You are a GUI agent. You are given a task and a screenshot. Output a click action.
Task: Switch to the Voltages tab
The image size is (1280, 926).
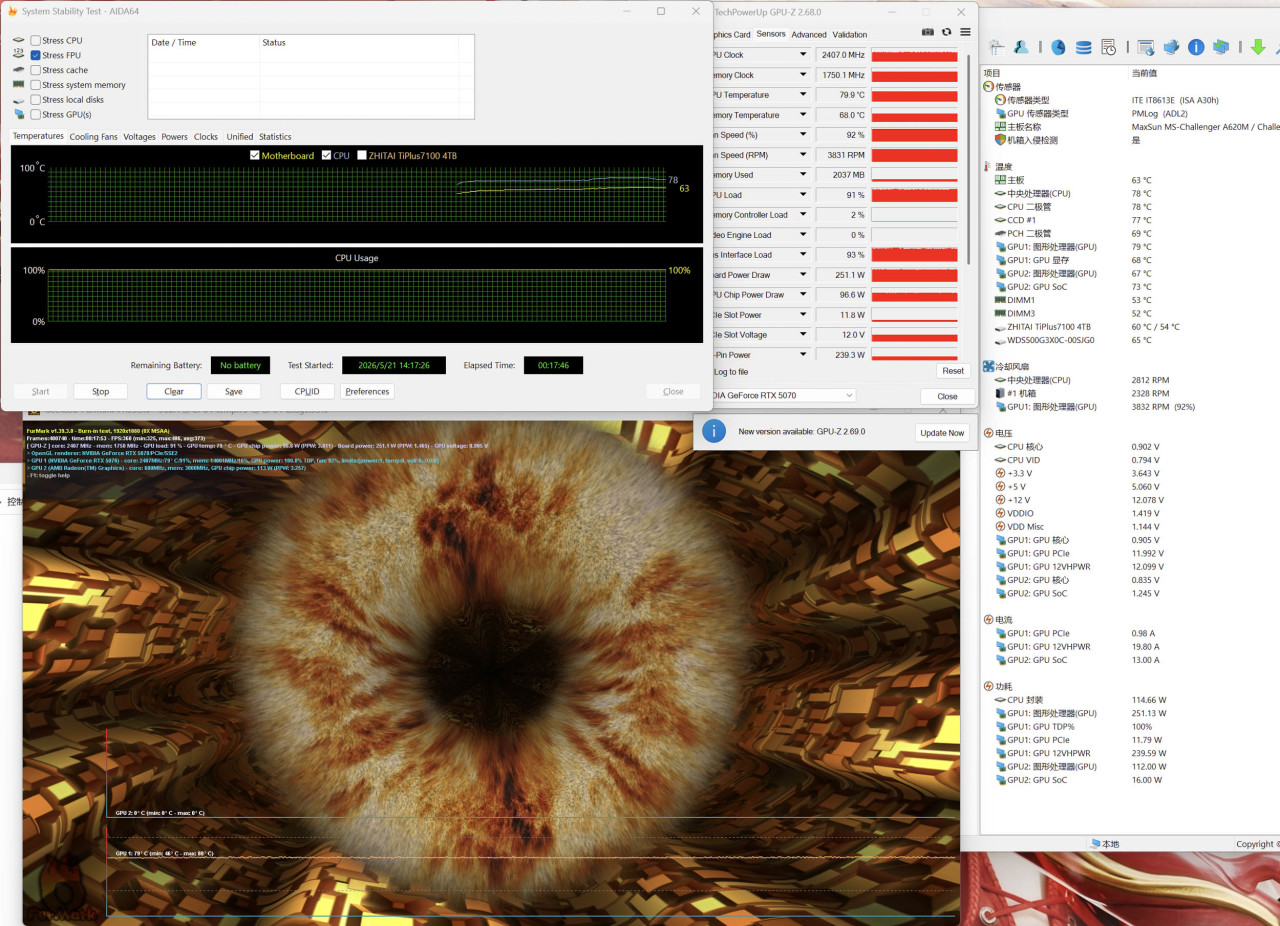tap(139, 137)
